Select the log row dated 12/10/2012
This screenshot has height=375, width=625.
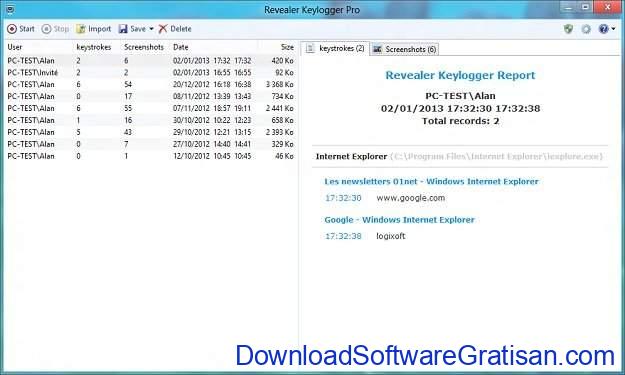150,156
